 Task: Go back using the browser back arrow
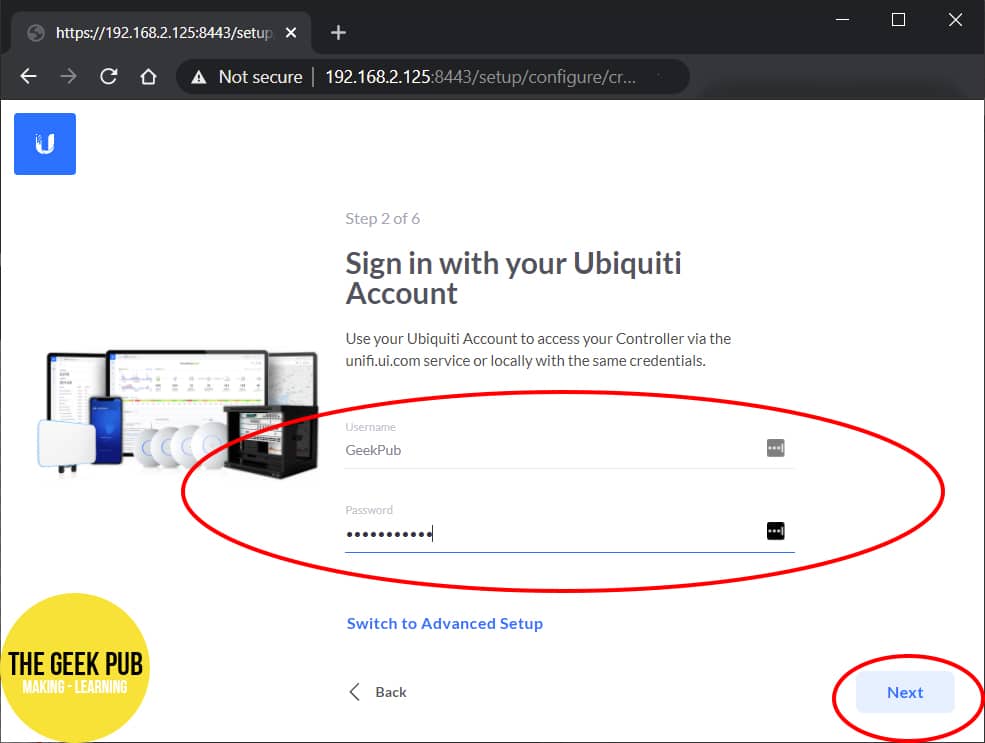29,77
